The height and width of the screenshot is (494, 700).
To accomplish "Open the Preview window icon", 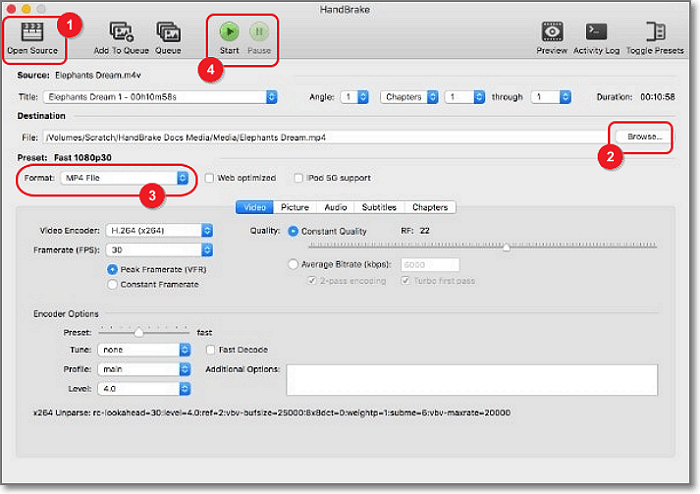I will click(551, 31).
